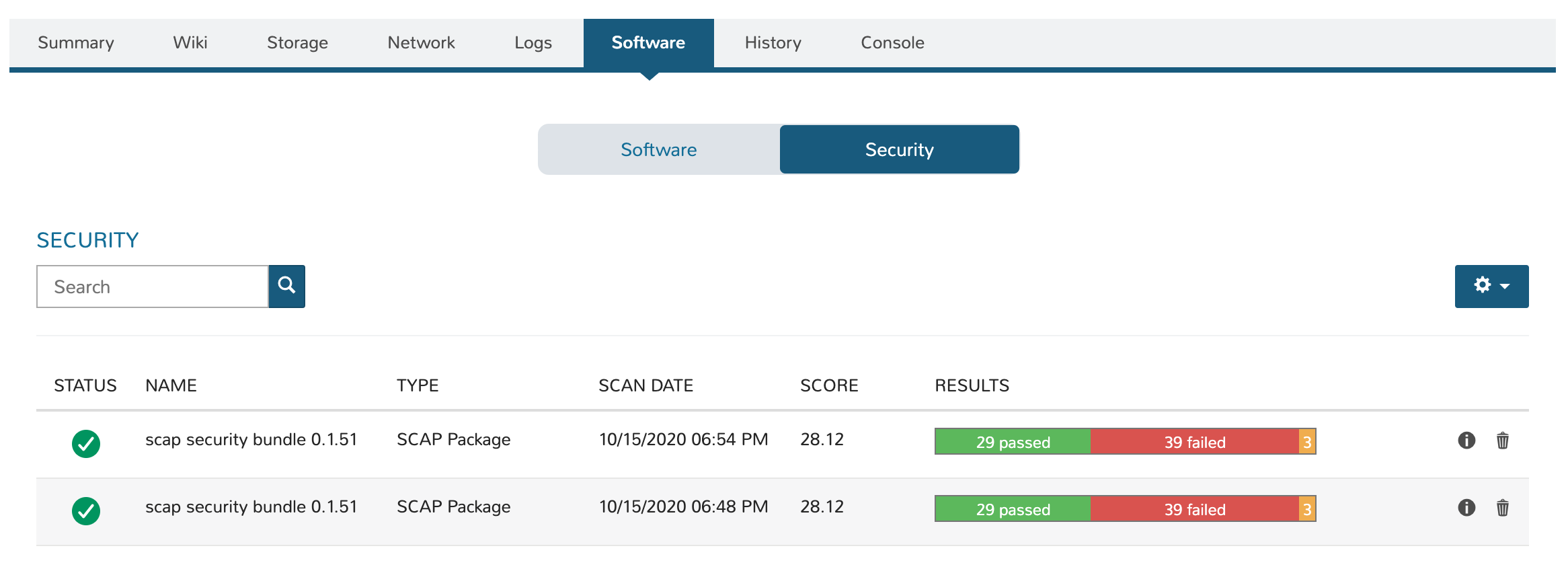Select the Security toggle view
The image size is (1568, 569).
(x=899, y=149)
